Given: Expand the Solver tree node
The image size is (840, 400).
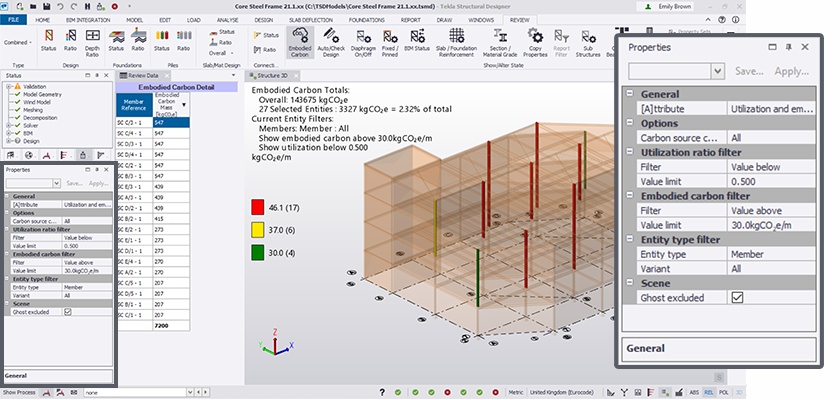Looking at the screenshot, I should (9, 125).
